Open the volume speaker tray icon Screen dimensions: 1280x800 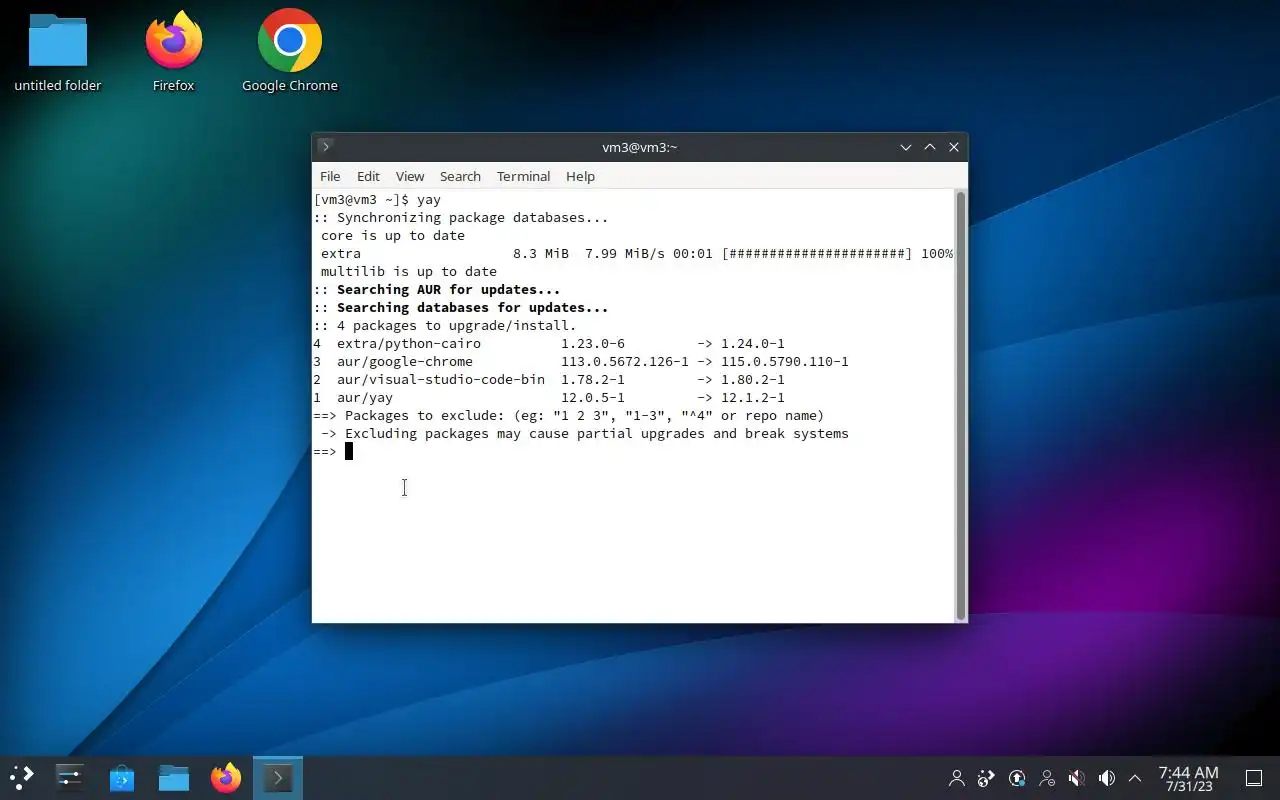pos(1107,778)
